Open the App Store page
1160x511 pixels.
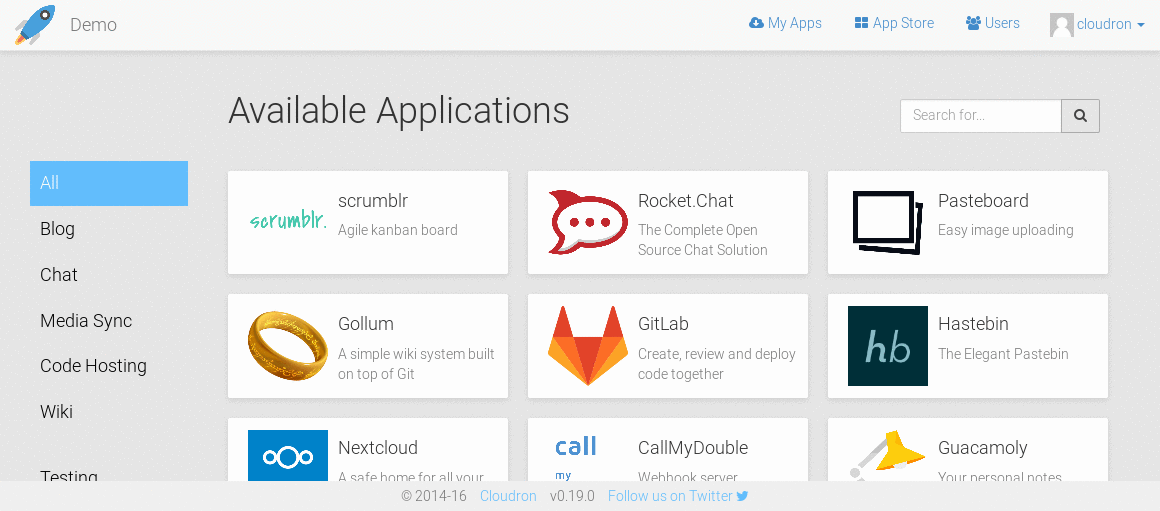pyautogui.click(x=894, y=23)
